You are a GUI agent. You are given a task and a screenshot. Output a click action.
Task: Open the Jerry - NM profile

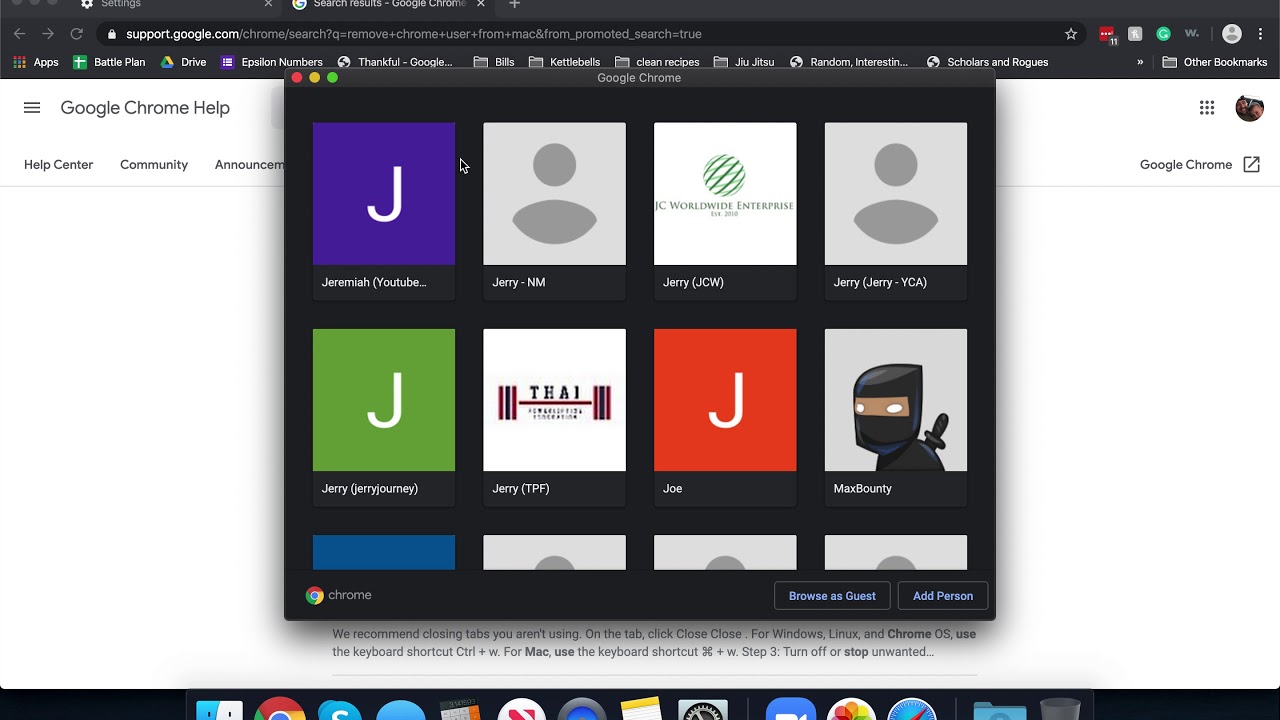(554, 211)
